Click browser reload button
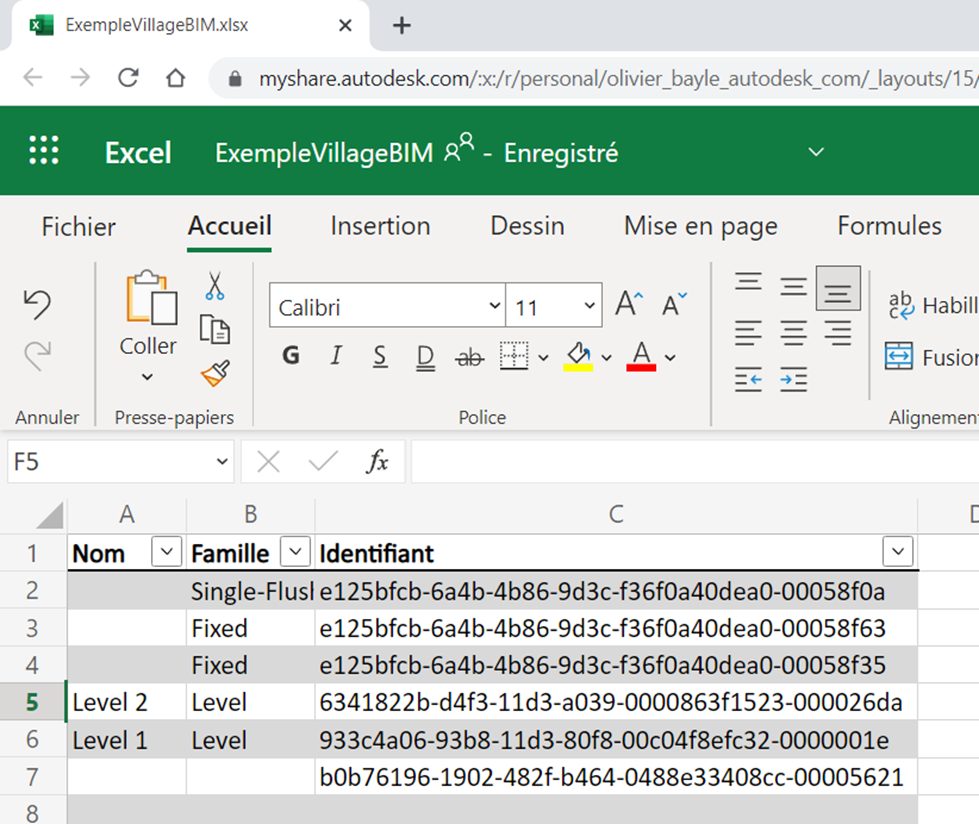 click(128, 78)
